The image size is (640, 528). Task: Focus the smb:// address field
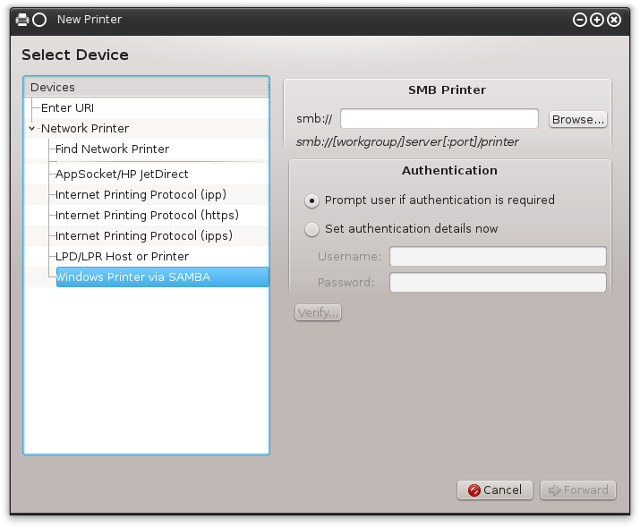(x=439, y=119)
